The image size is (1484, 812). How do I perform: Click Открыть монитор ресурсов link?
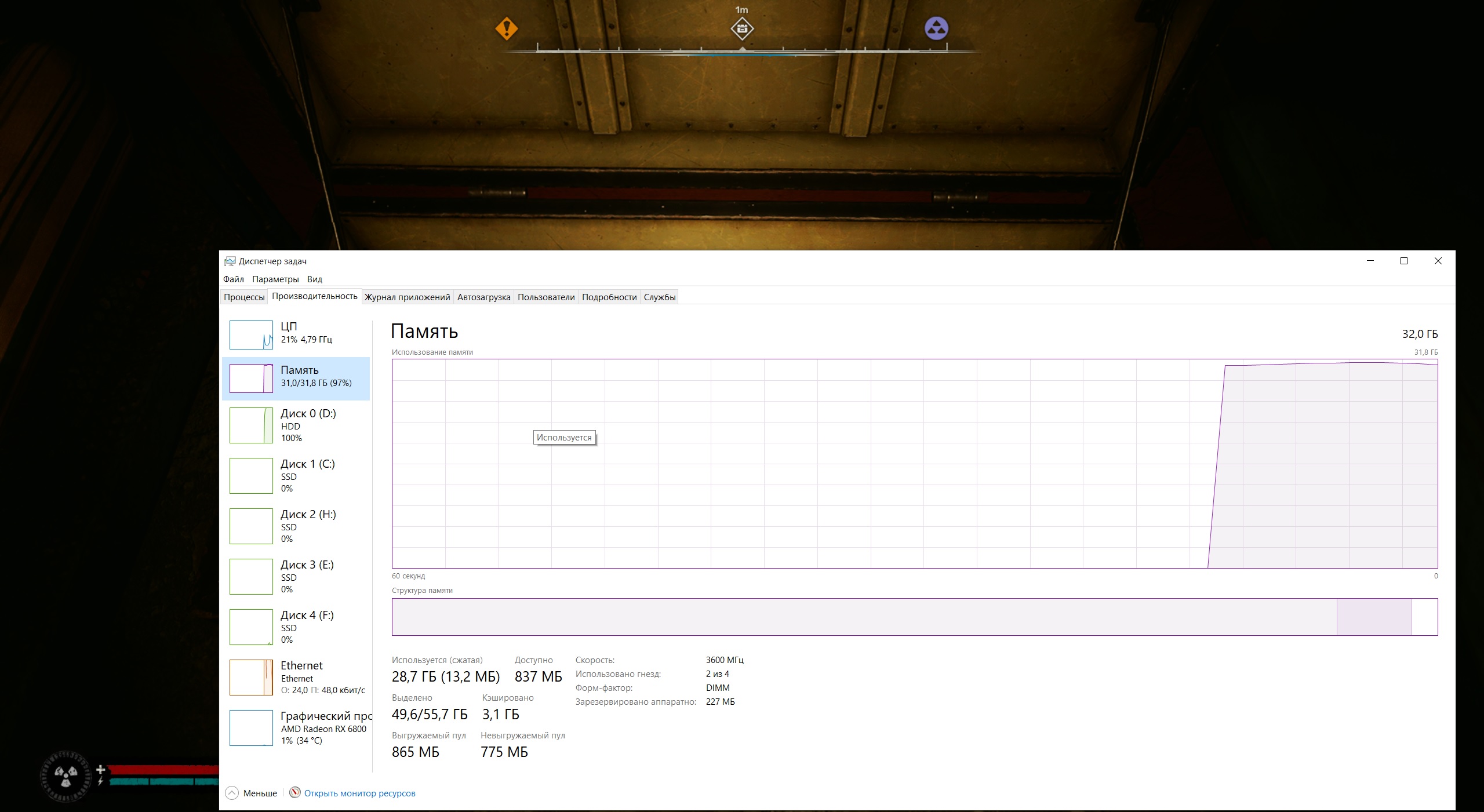[359, 793]
